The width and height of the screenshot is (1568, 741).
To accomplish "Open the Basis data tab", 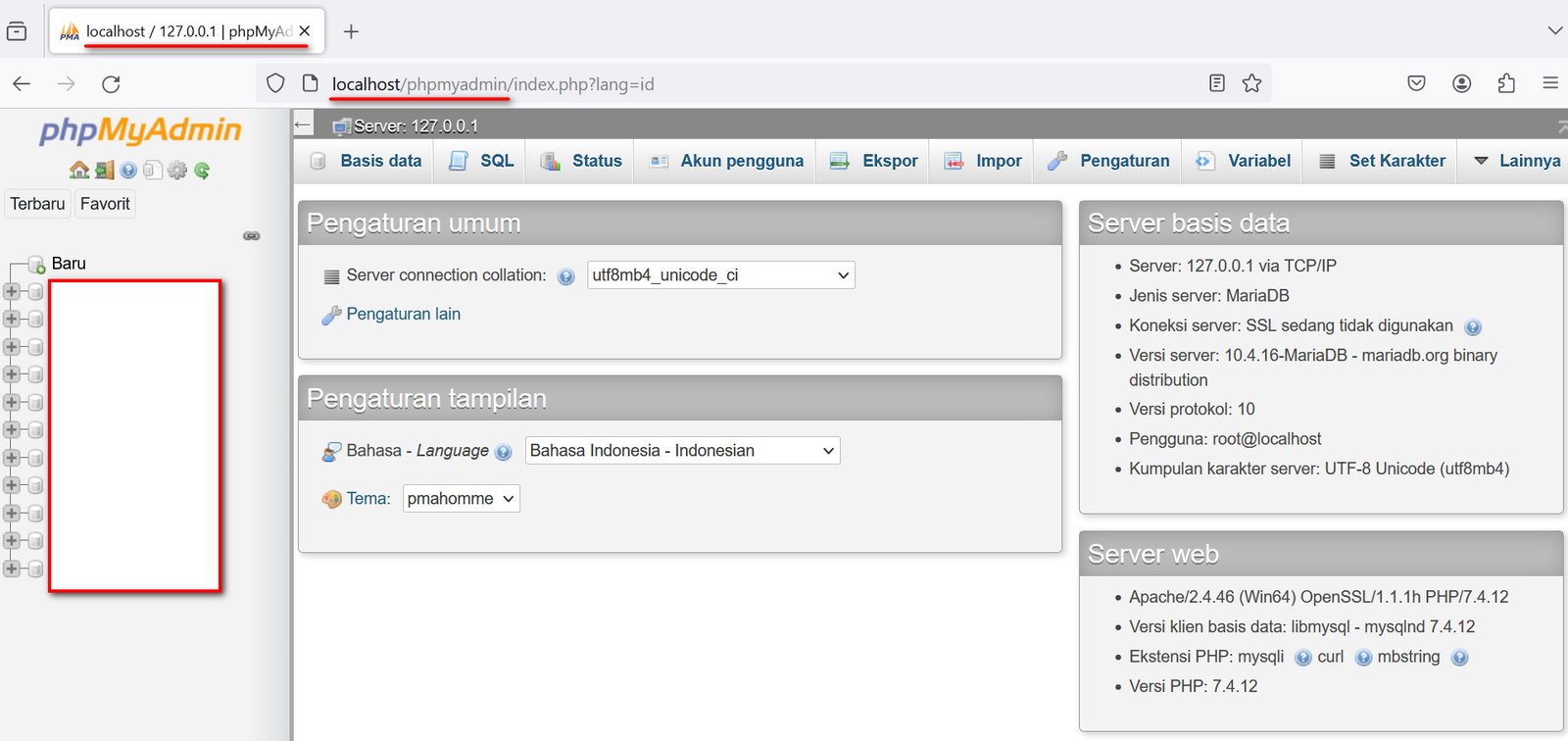I will coord(367,161).
